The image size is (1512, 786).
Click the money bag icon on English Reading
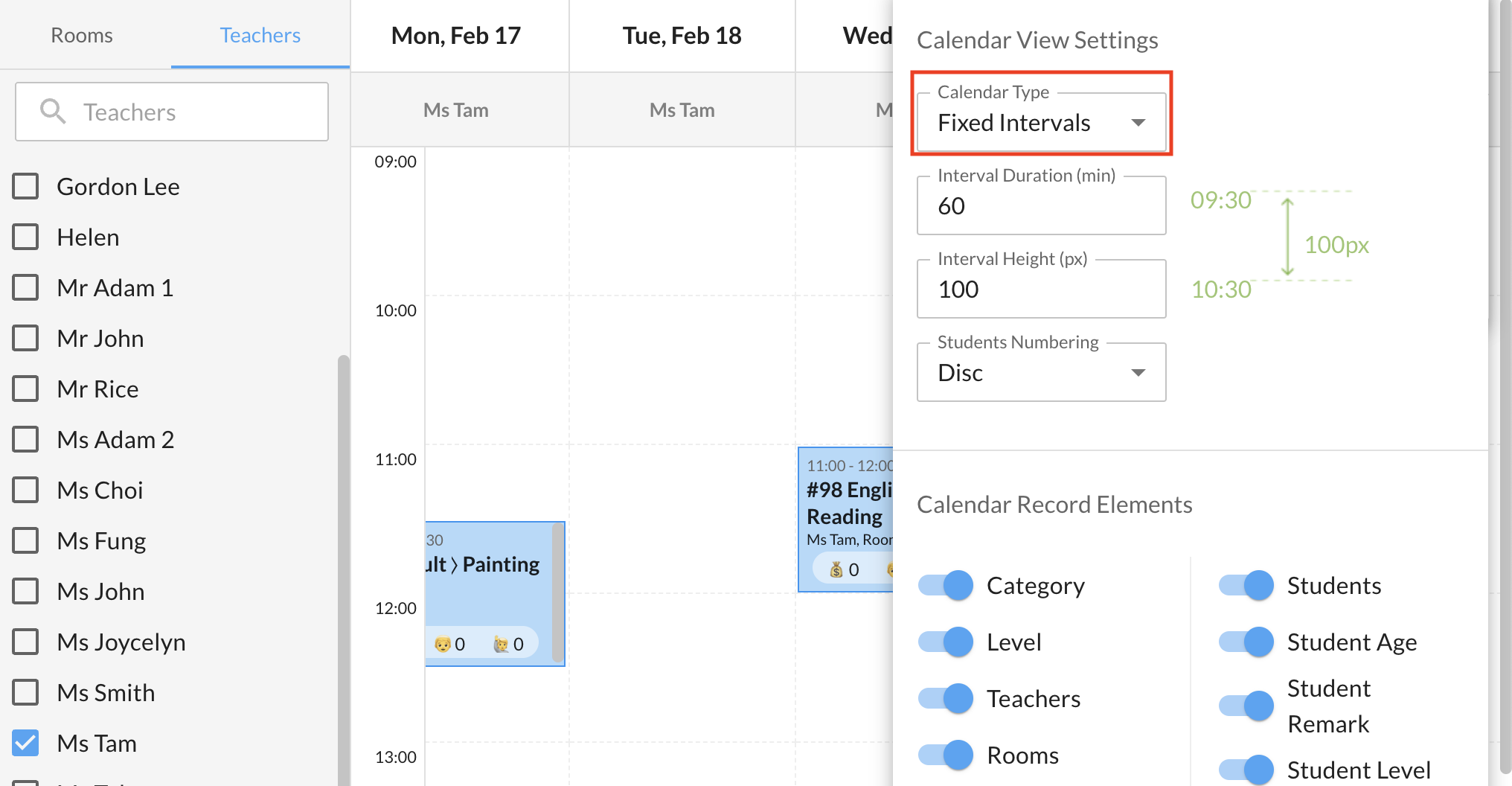836,569
